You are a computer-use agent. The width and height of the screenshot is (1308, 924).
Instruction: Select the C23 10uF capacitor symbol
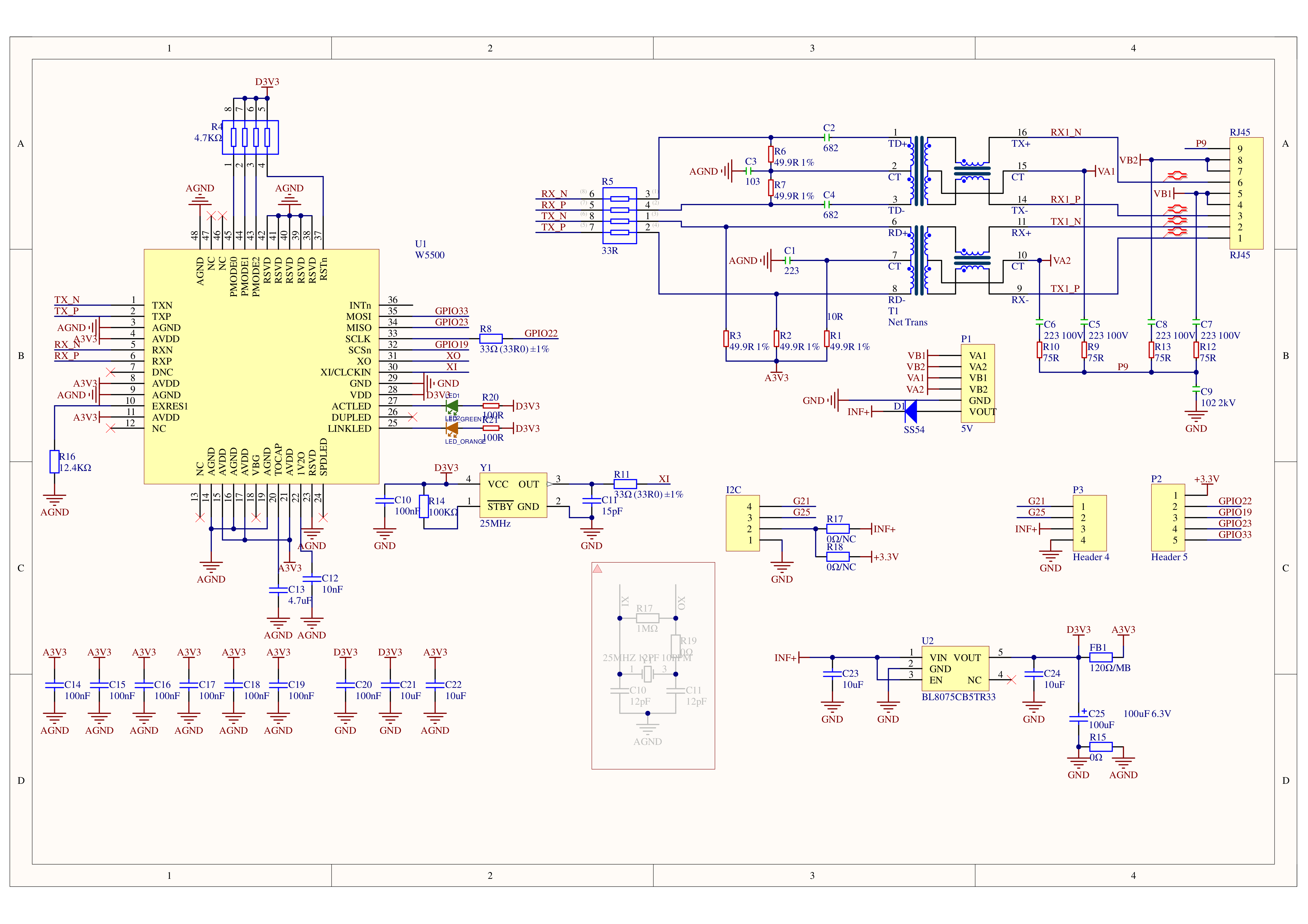pos(832,674)
